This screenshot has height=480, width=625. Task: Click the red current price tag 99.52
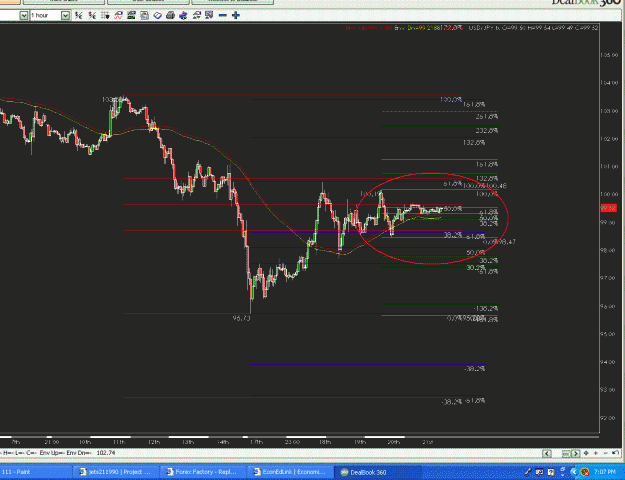[608, 208]
